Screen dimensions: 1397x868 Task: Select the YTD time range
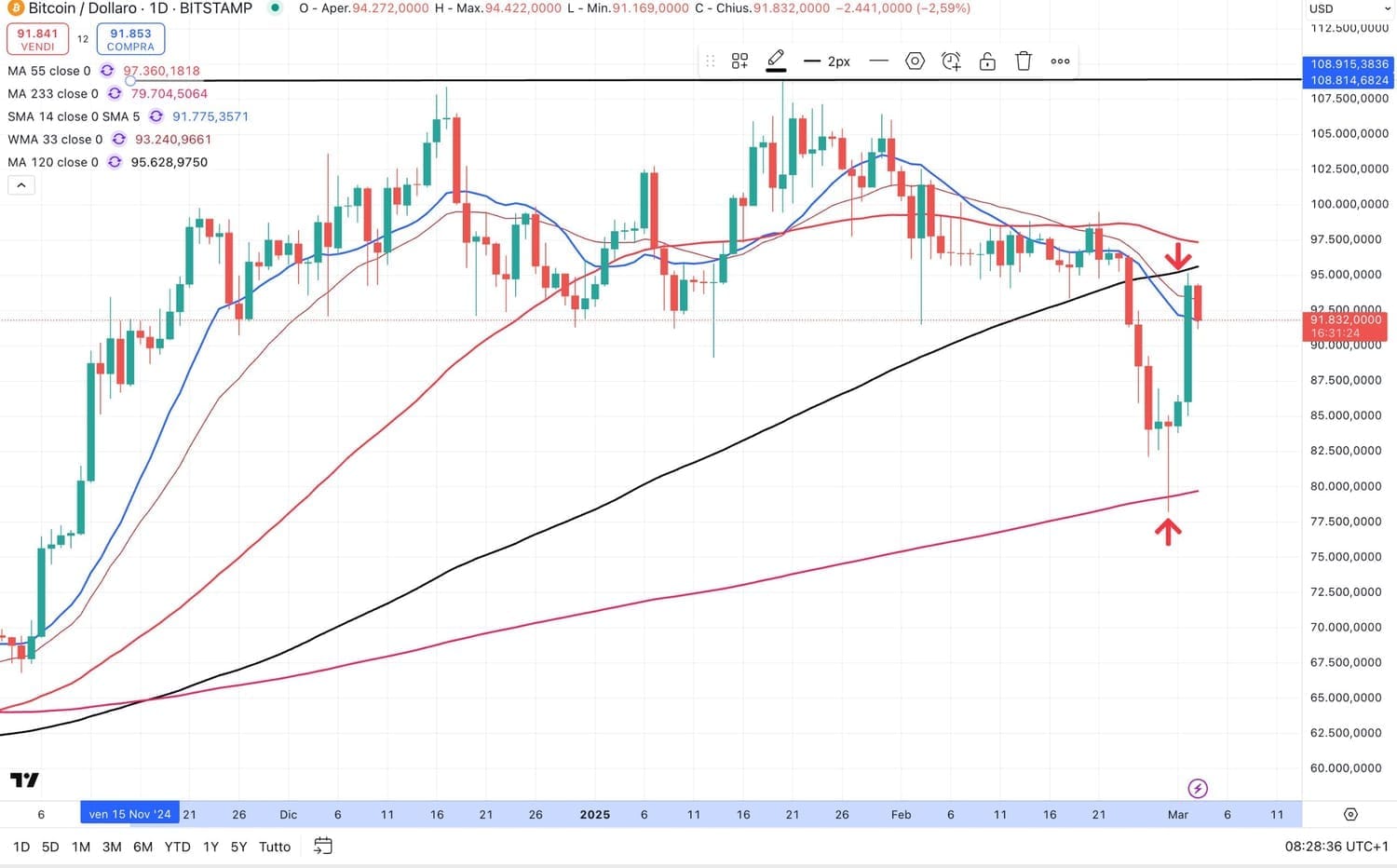pos(177,847)
